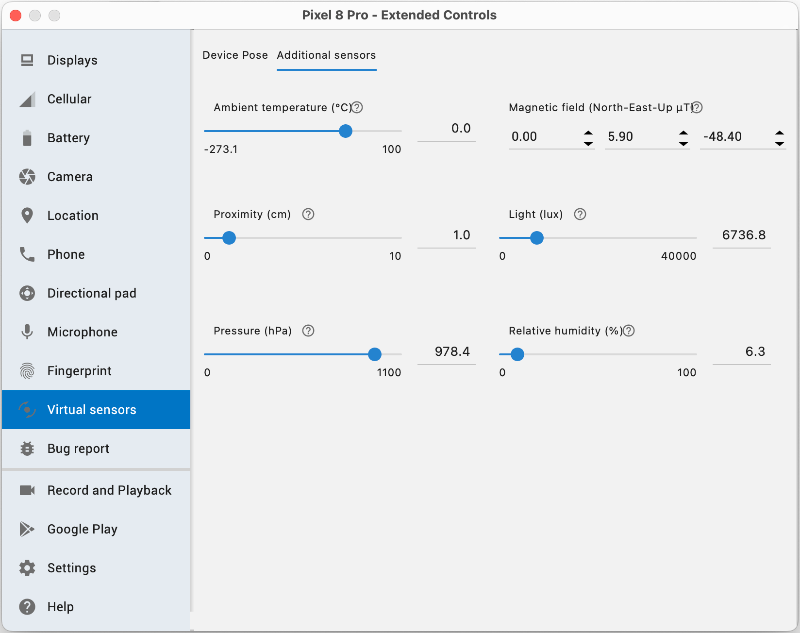
Task: Show help for Pressure sensor
Action: 308,331
